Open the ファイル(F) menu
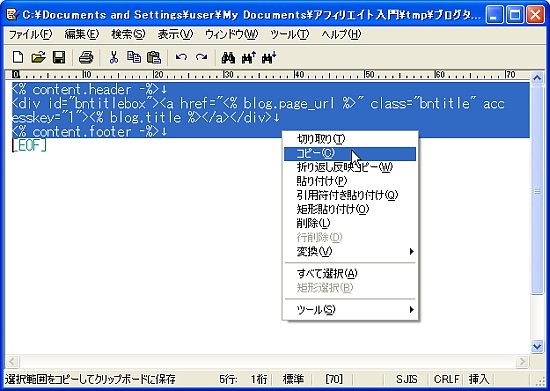 (x=31, y=34)
